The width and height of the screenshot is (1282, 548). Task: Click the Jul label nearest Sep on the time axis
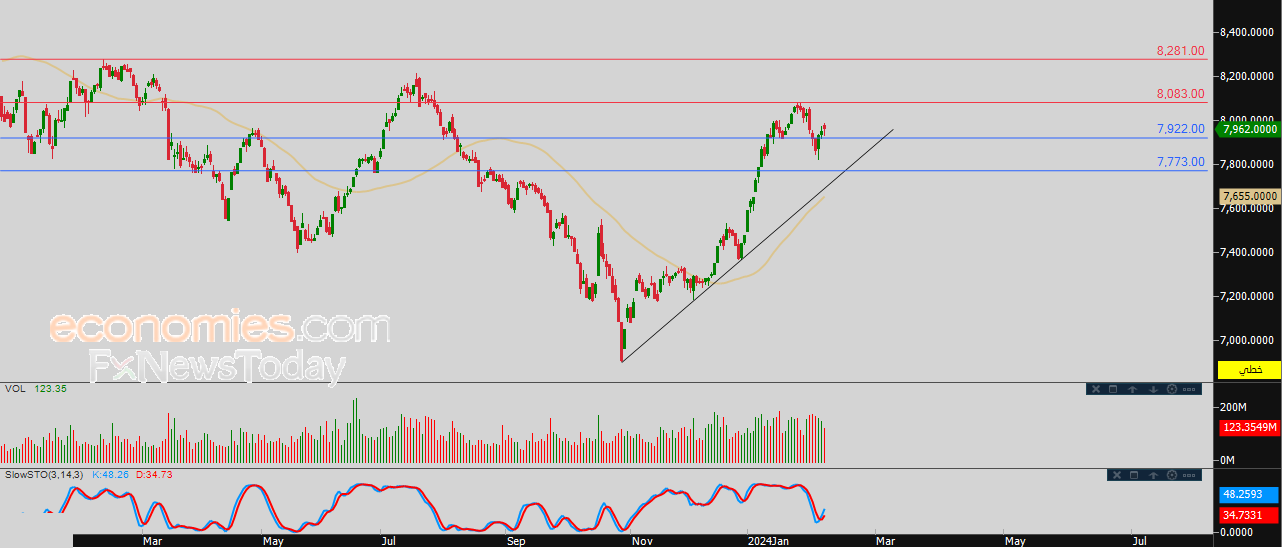tap(390, 541)
